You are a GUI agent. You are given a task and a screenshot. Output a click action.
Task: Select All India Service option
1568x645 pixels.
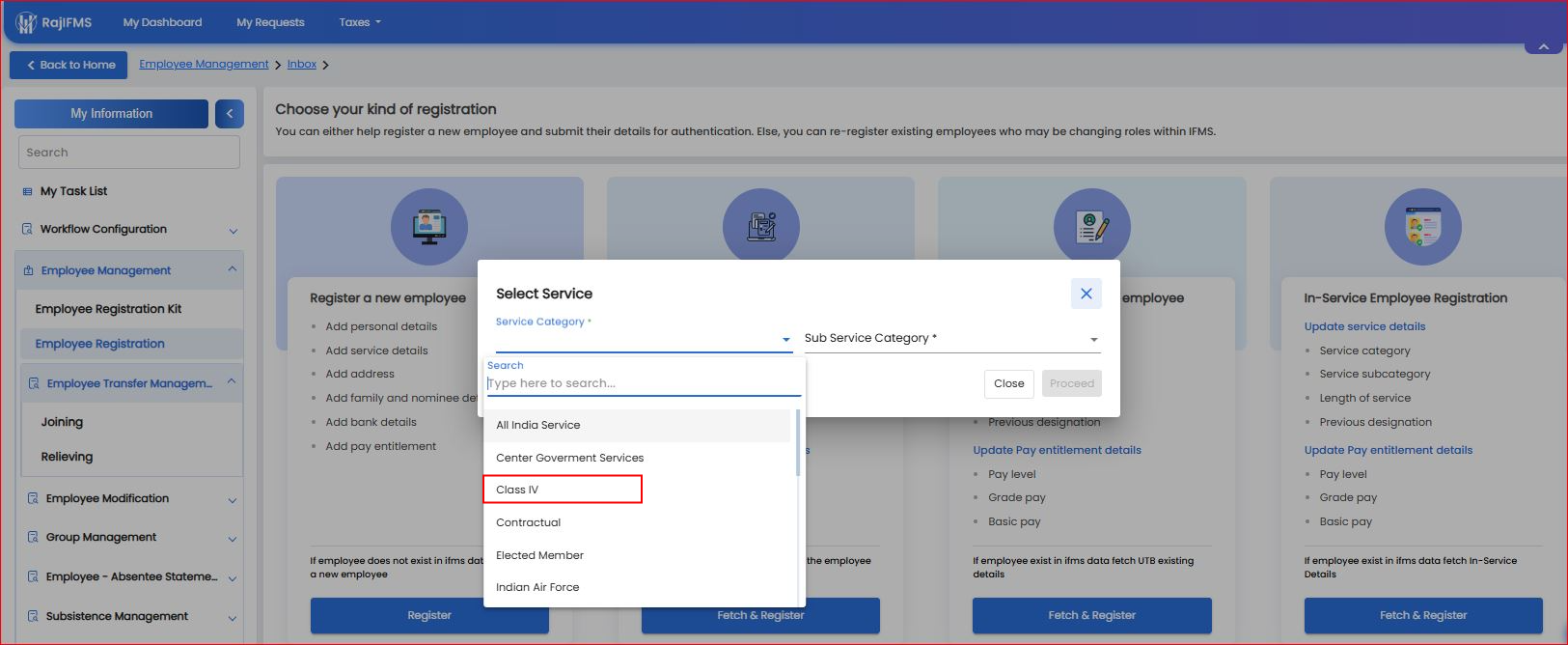(x=637, y=425)
